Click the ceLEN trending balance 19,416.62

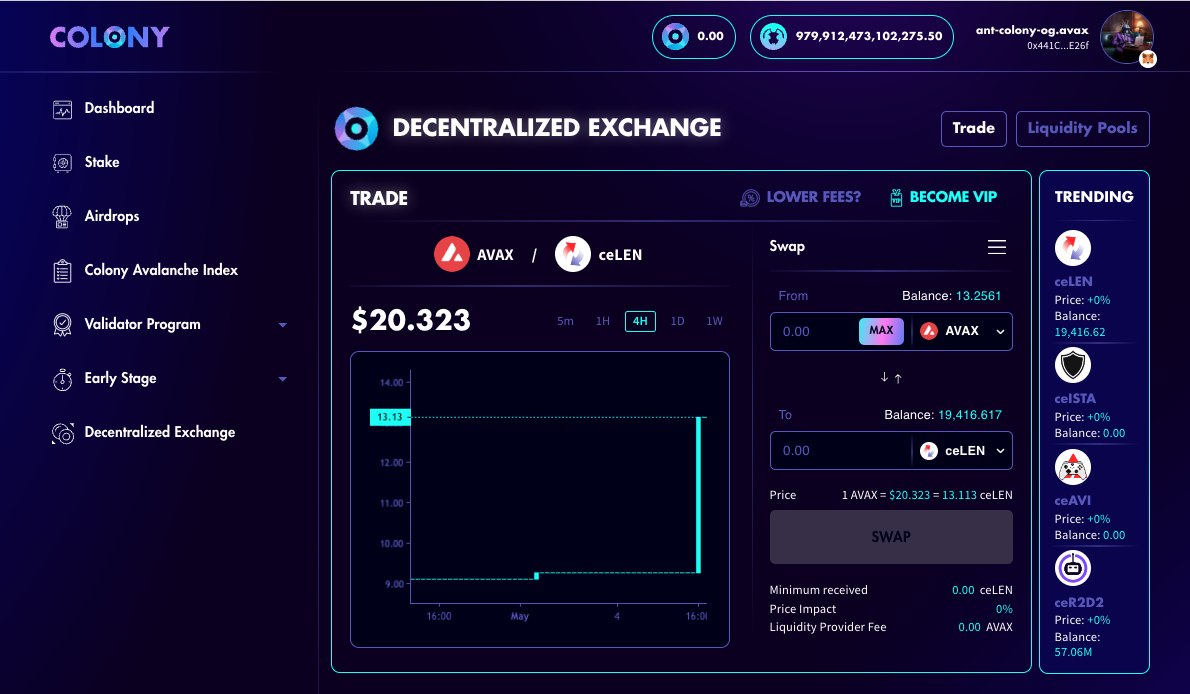click(x=1080, y=332)
